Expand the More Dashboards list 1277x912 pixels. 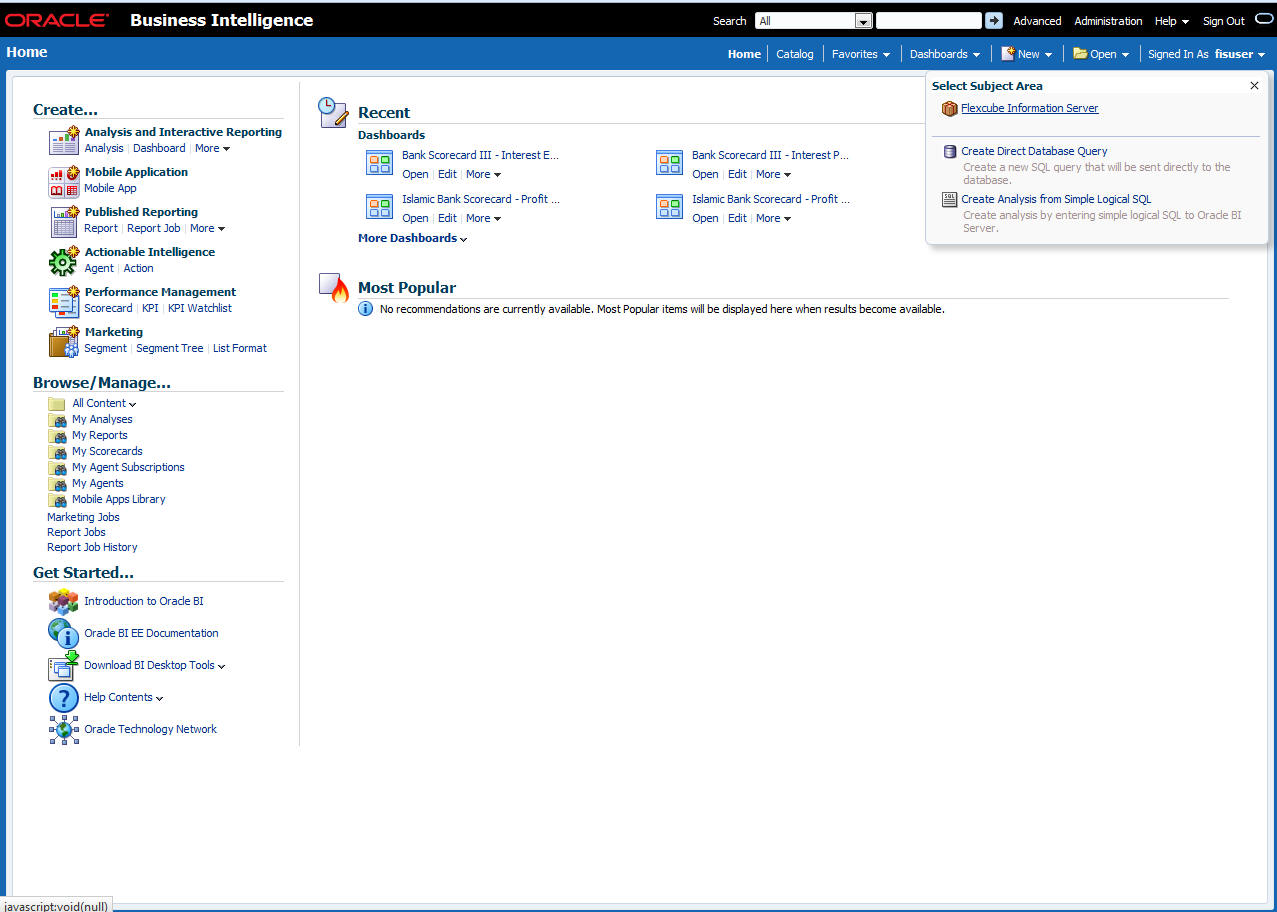click(412, 238)
